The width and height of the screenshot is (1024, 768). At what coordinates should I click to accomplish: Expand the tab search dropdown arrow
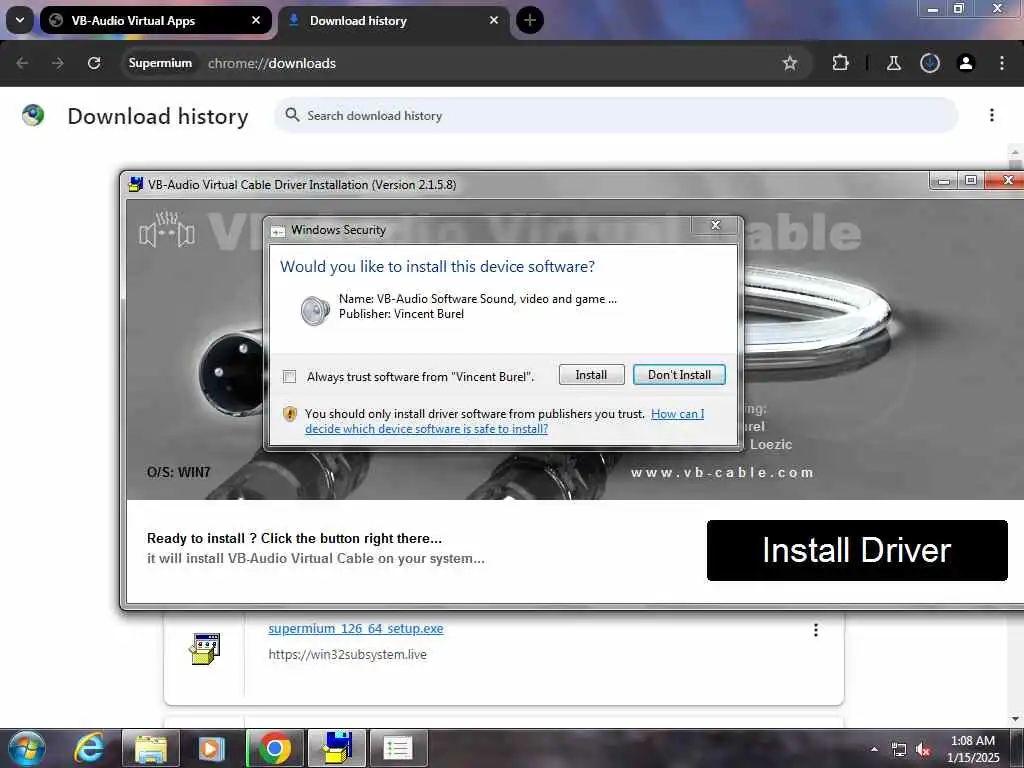(20, 20)
